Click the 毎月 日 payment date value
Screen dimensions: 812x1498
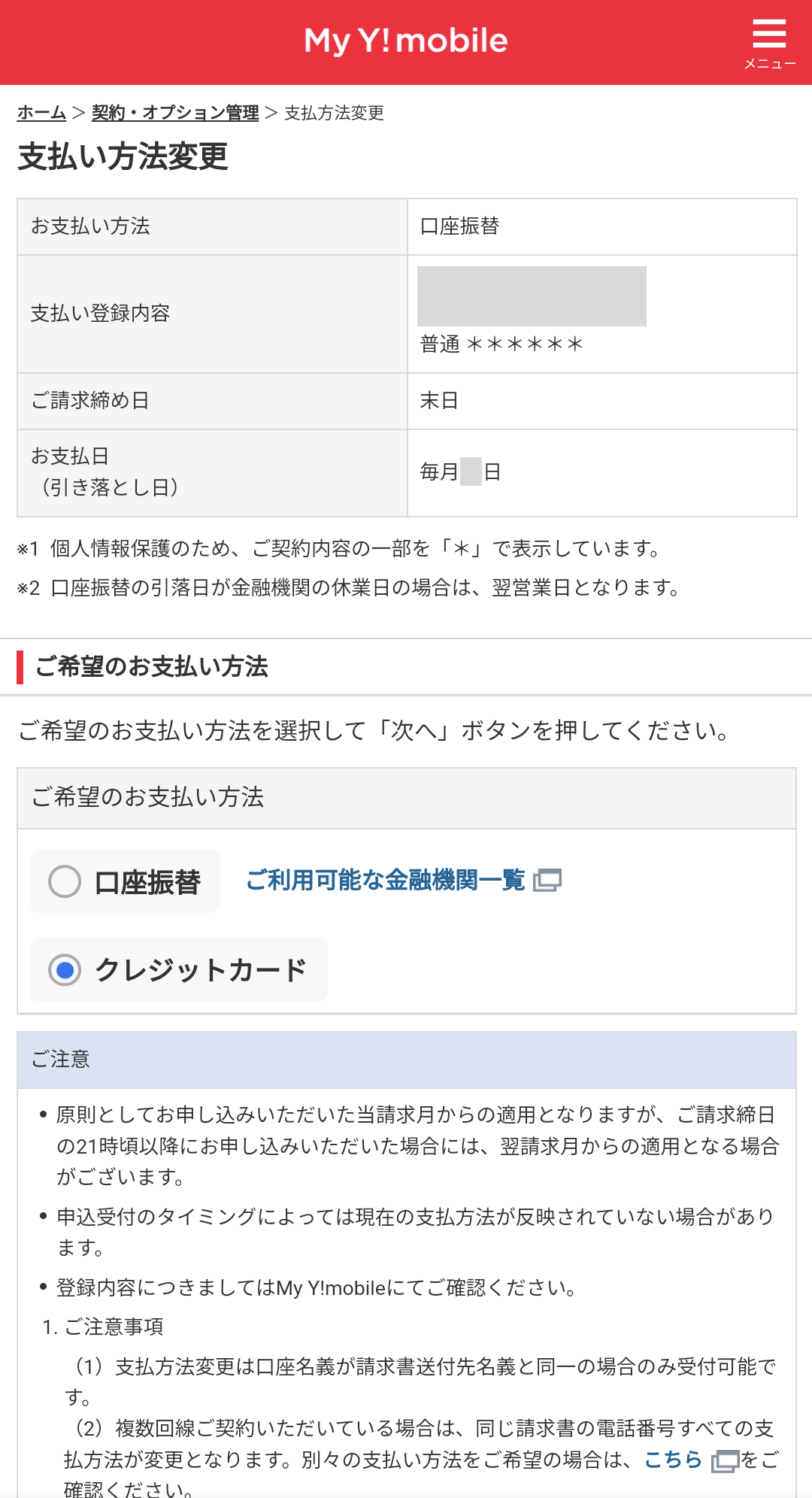[460, 472]
